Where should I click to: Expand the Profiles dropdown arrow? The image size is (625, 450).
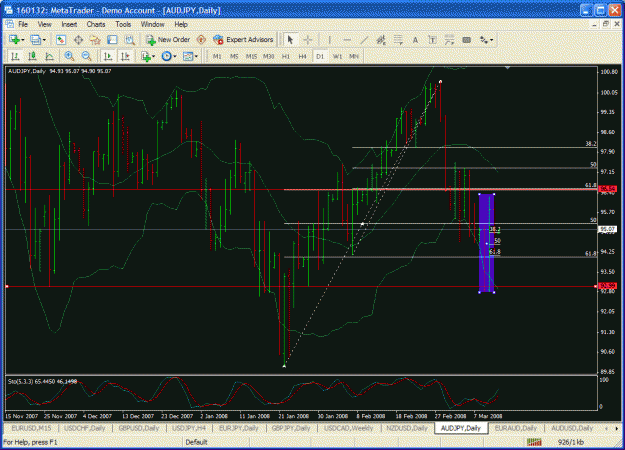click(44, 40)
